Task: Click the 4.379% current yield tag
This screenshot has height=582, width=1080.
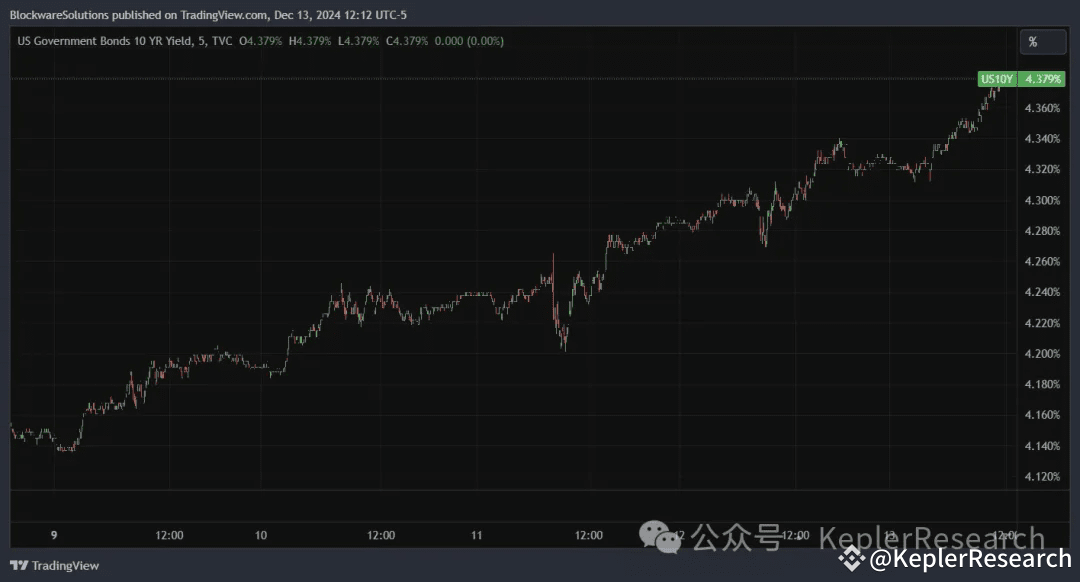Action: click(x=1043, y=79)
